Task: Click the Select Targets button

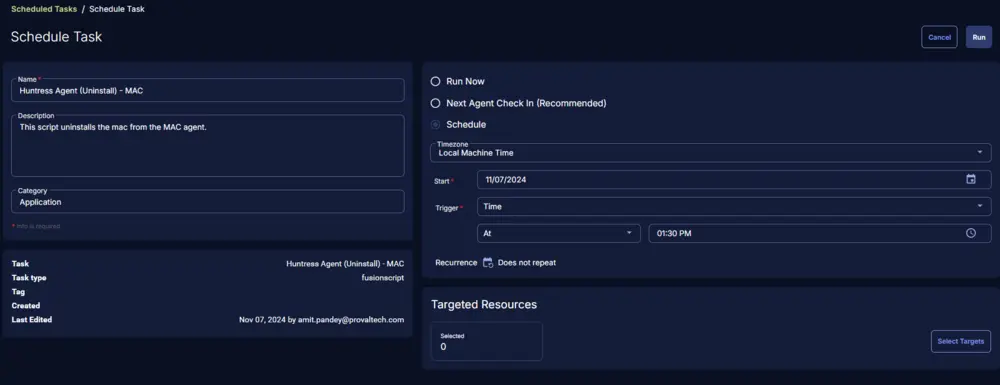Action: 961,342
